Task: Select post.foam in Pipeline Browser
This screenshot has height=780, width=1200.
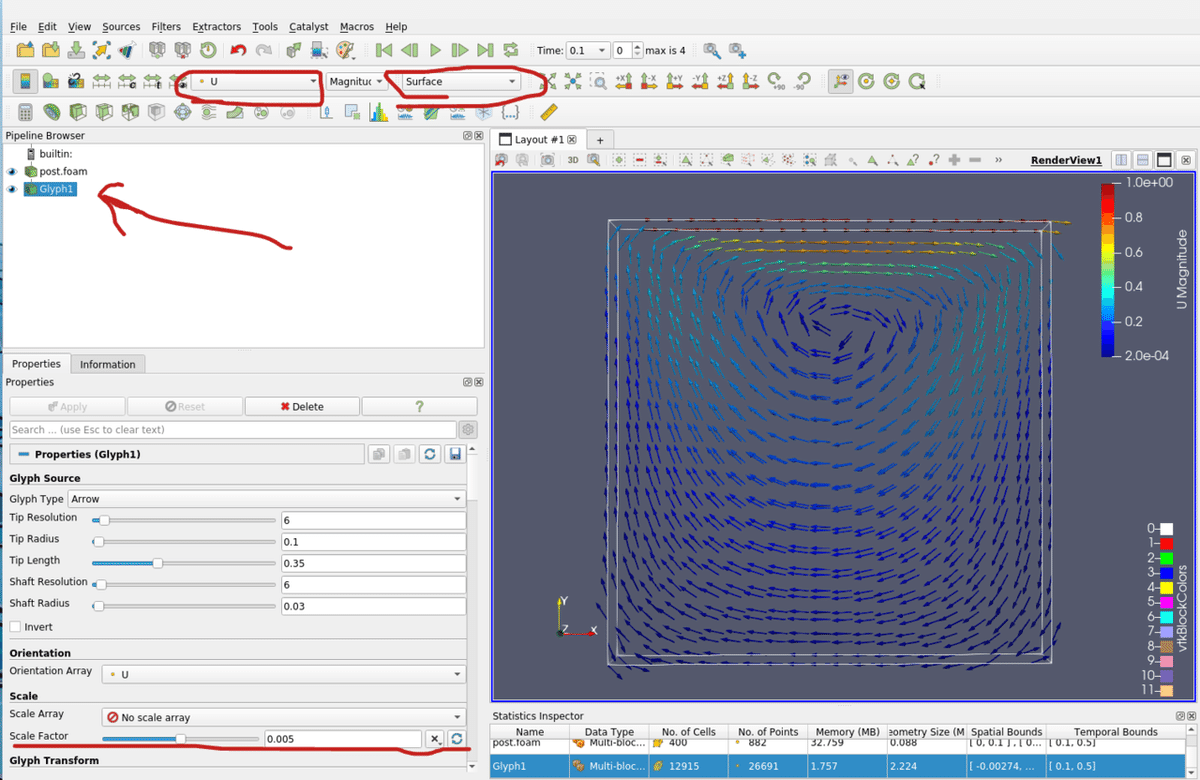Action: pyautogui.click(x=63, y=171)
